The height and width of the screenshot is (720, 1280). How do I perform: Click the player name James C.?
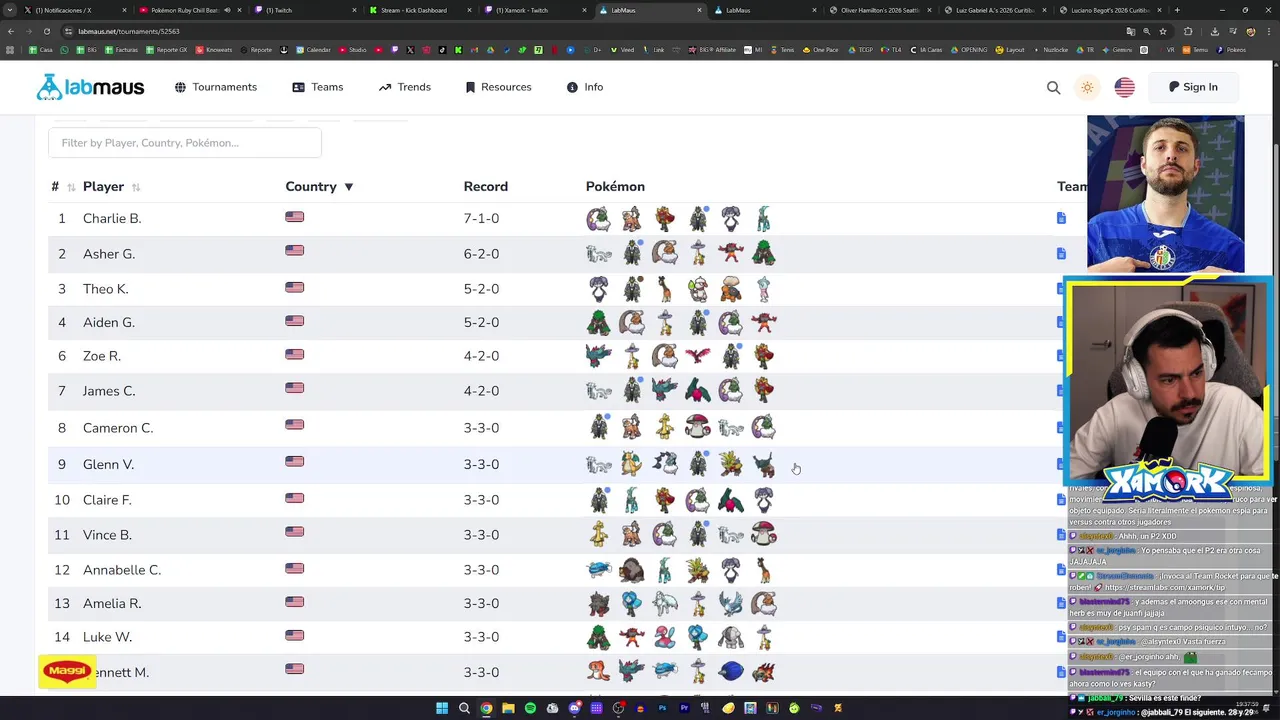point(109,391)
